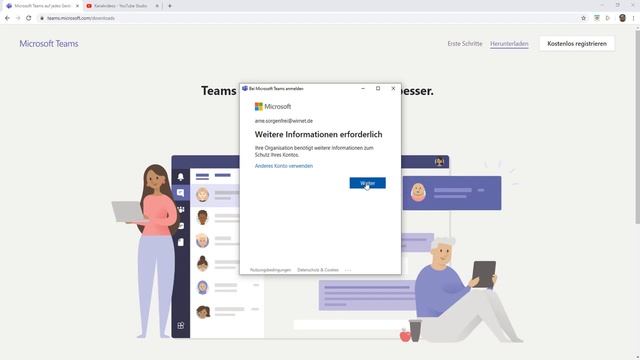The height and width of the screenshot is (360, 640).
Task: Switch to the Microsoft Teams browser tab
Action: tap(41, 6)
